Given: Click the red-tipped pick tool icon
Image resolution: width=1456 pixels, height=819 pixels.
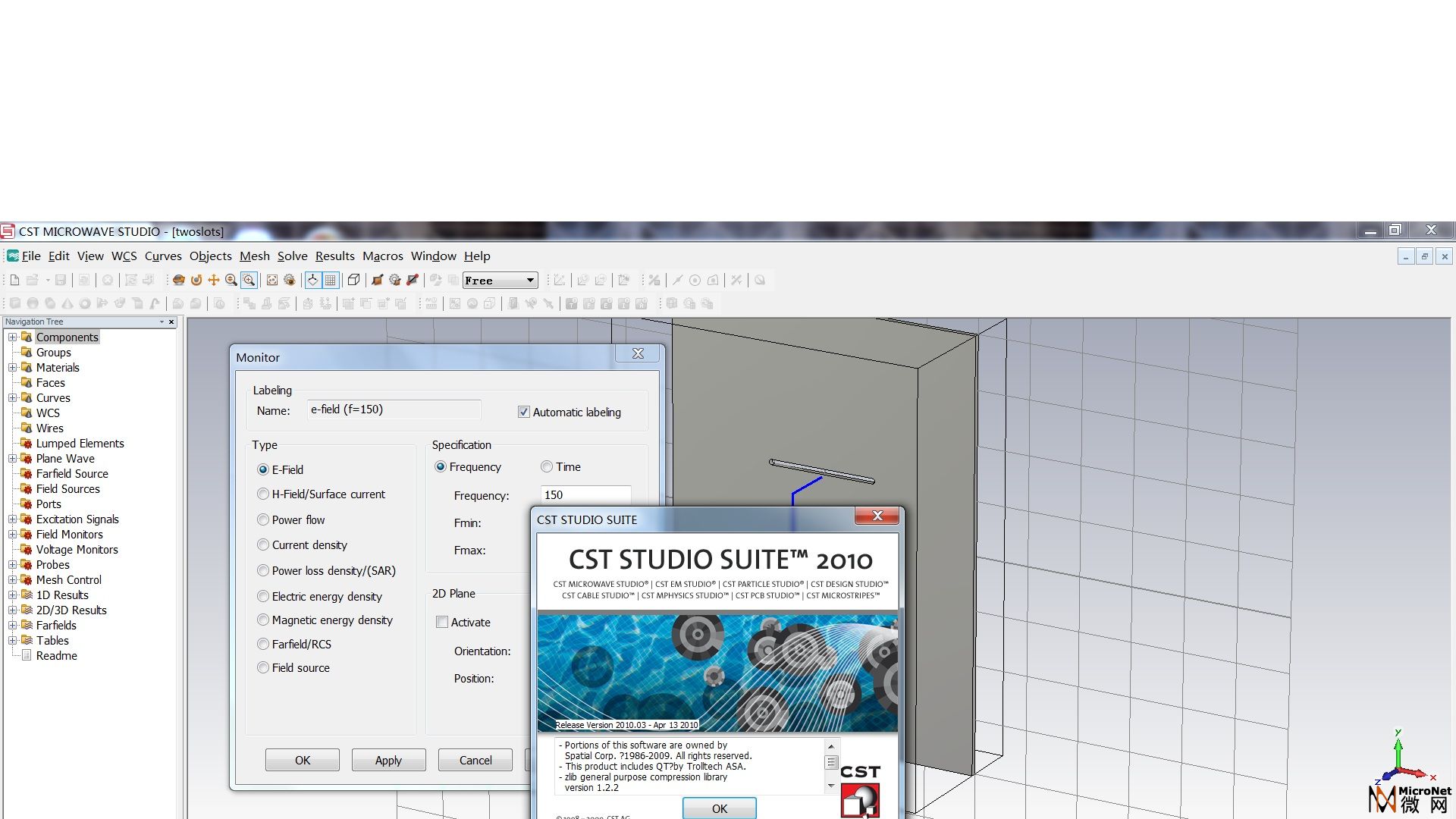Looking at the screenshot, I should point(413,281).
